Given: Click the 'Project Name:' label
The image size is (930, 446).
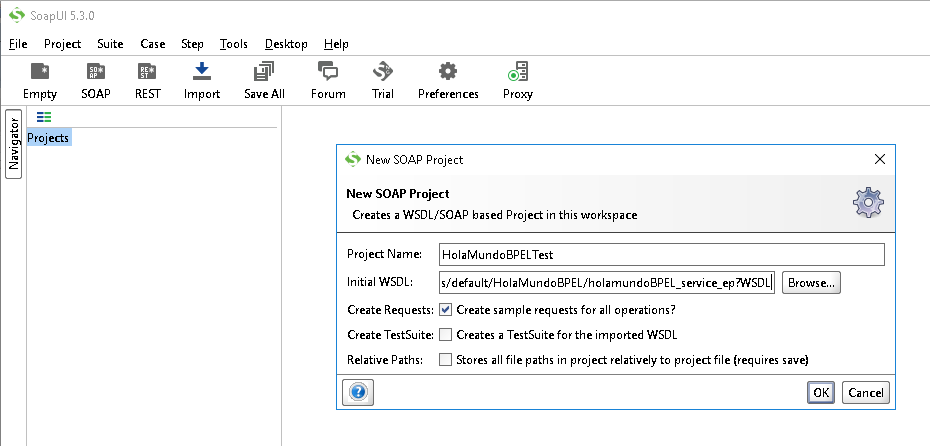Looking at the screenshot, I should point(384,254).
